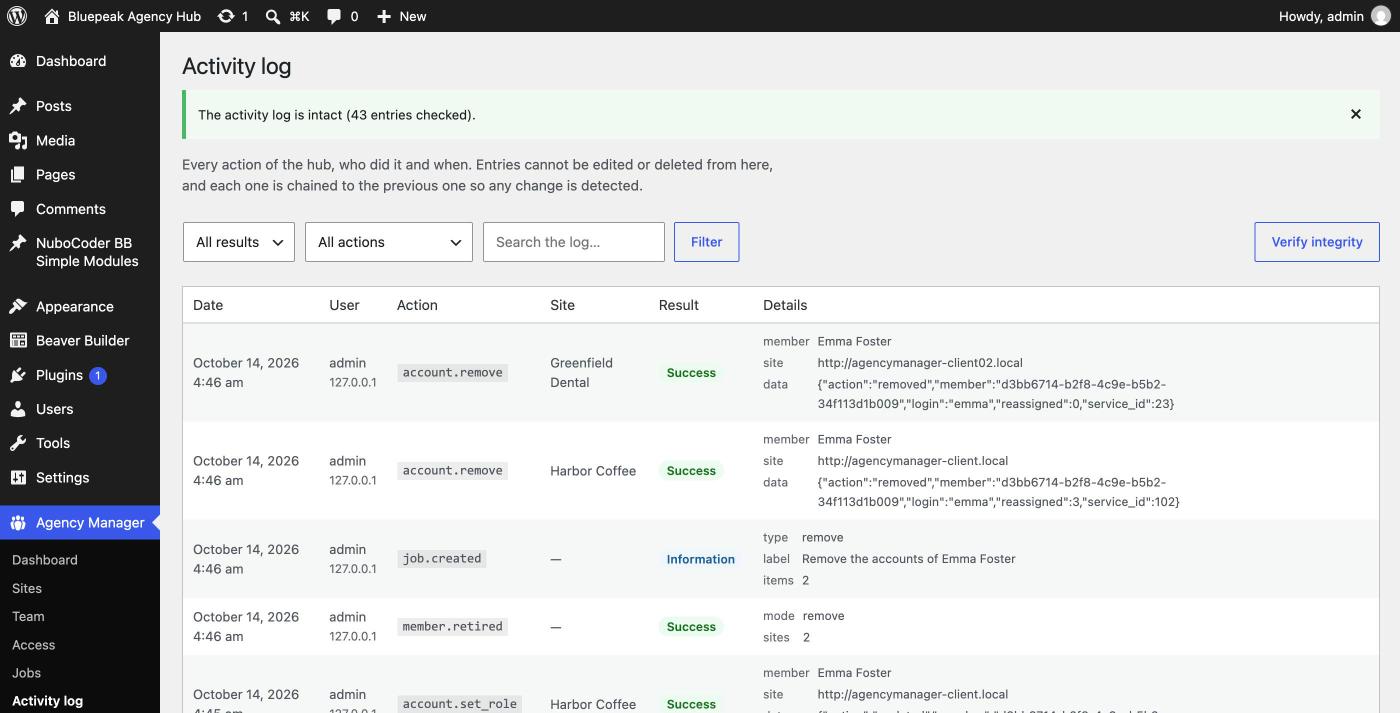Open the Beaver Builder menu item
The image size is (1400, 713).
point(80,341)
